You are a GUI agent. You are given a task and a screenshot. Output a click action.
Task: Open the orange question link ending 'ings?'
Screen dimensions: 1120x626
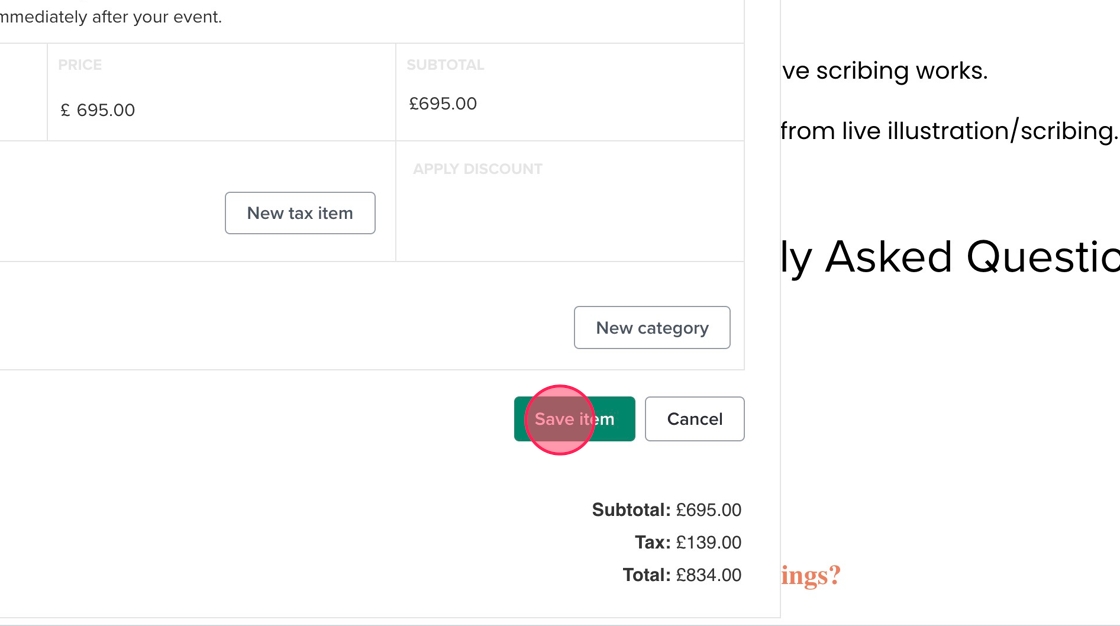[x=811, y=576]
